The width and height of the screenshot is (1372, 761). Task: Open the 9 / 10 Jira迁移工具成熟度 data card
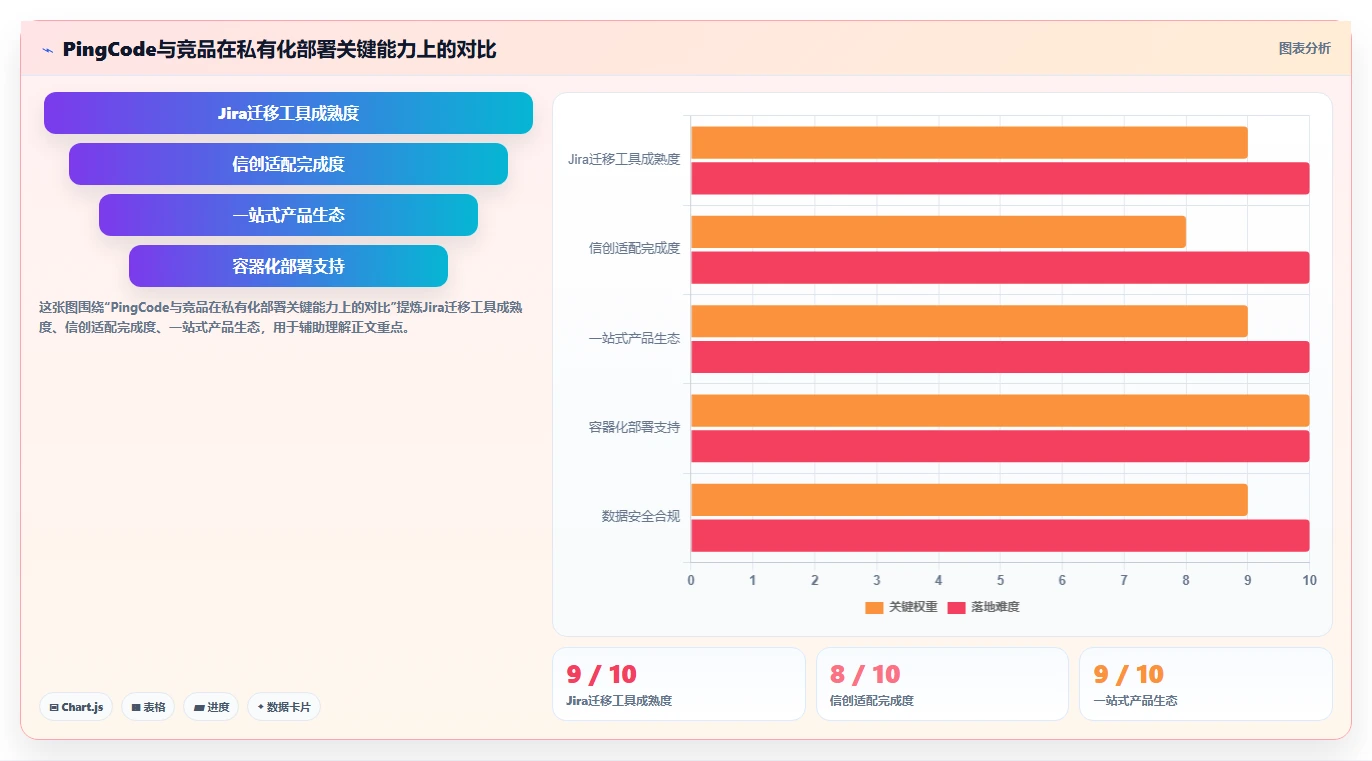tap(679, 684)
